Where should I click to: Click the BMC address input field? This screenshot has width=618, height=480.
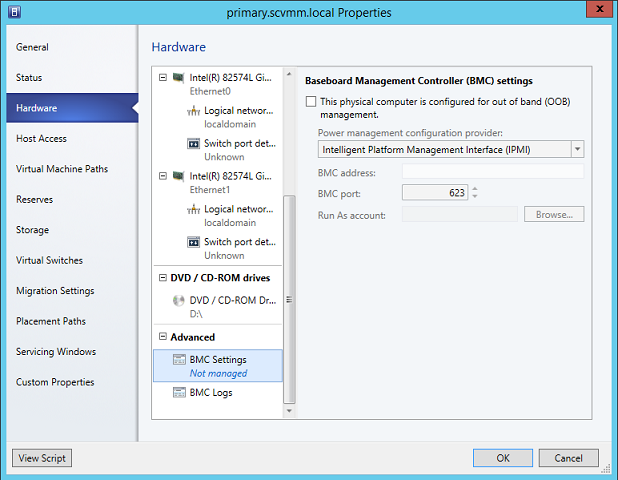point(492,172)
